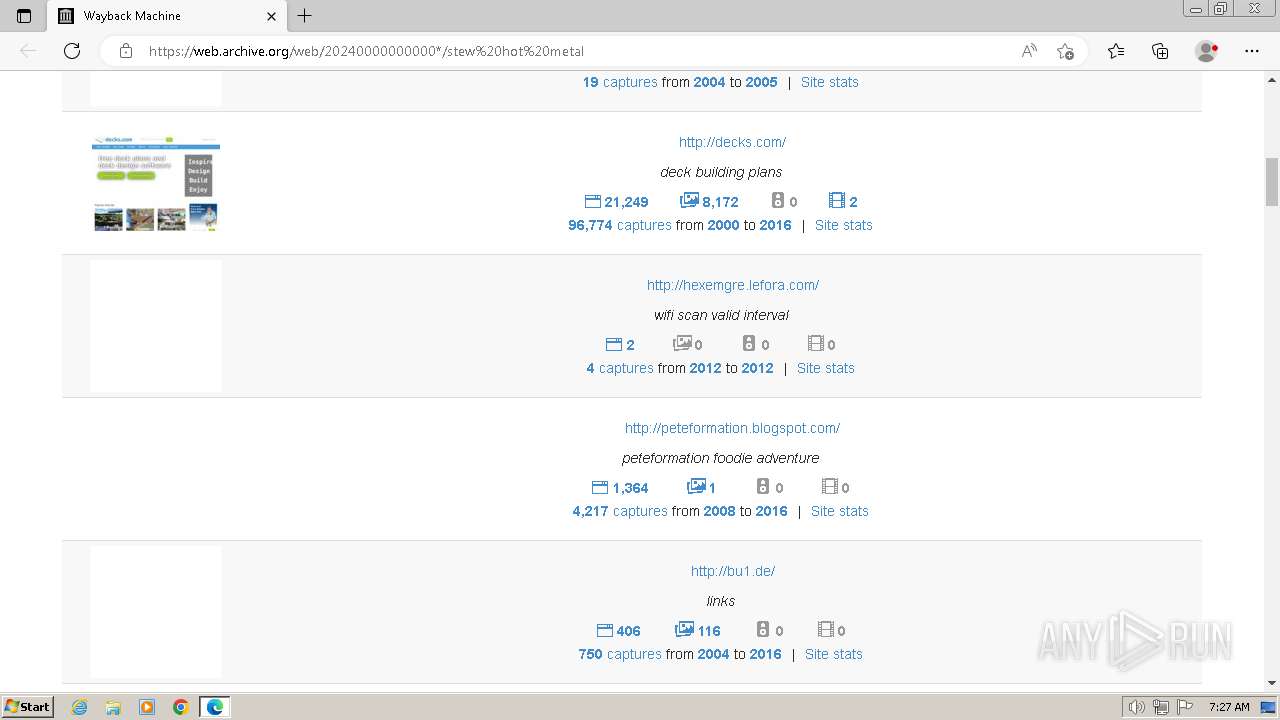Open tab actions menu icon in Edge
This screenshot has height=720, width=1280.
tap(24, 16)
